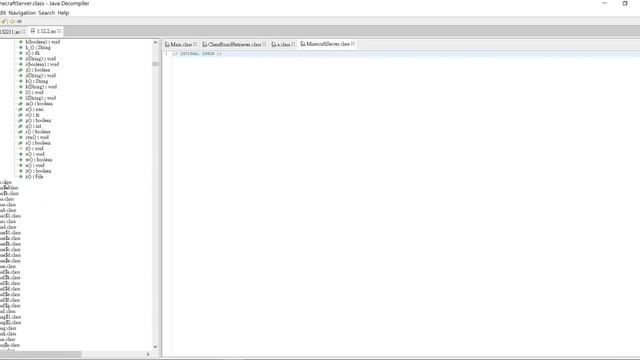
Task: Select the q() : int method
Action: [33, 126]
